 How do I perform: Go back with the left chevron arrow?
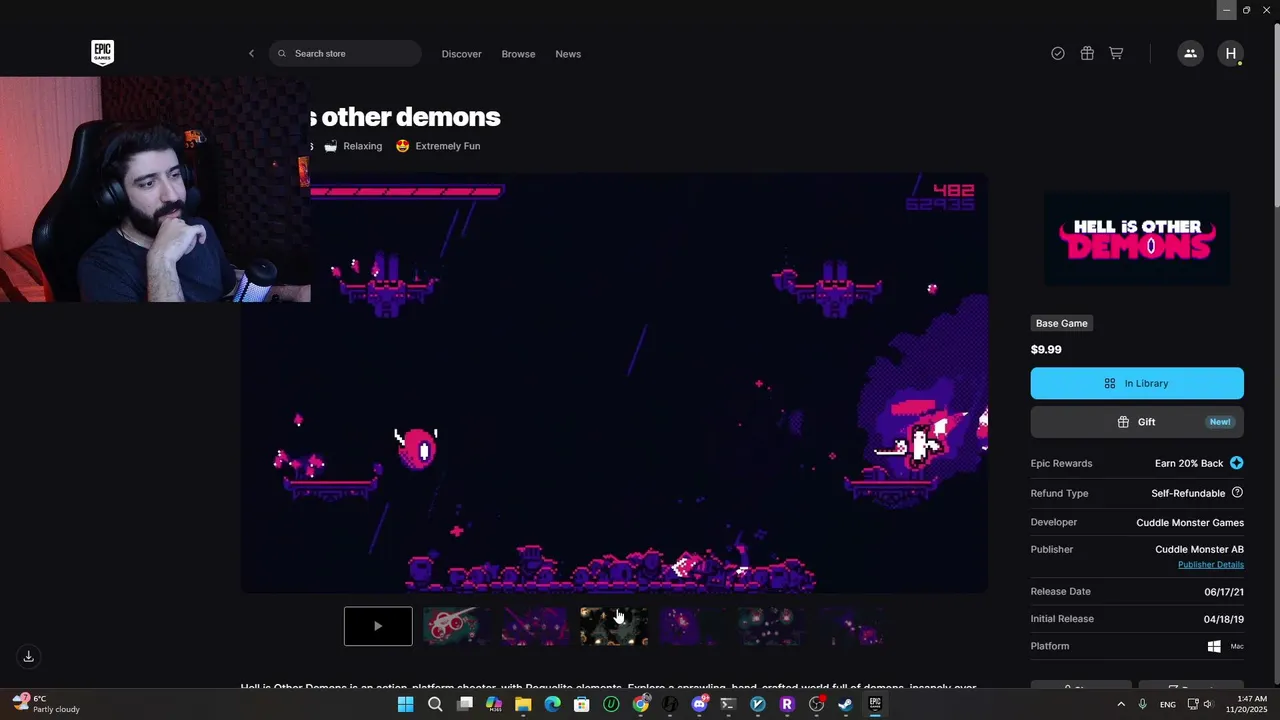pyautogui.click(x=251, y=54)
